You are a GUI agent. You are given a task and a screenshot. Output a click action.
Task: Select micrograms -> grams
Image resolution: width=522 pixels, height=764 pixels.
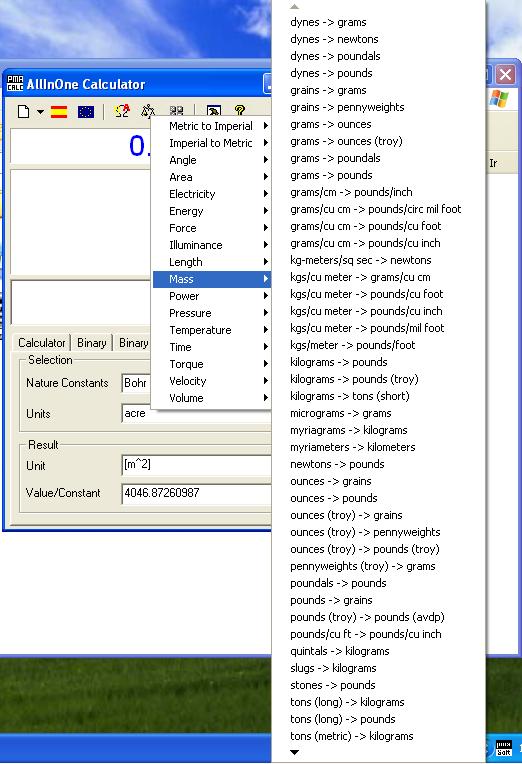click(x=378, y=413)
